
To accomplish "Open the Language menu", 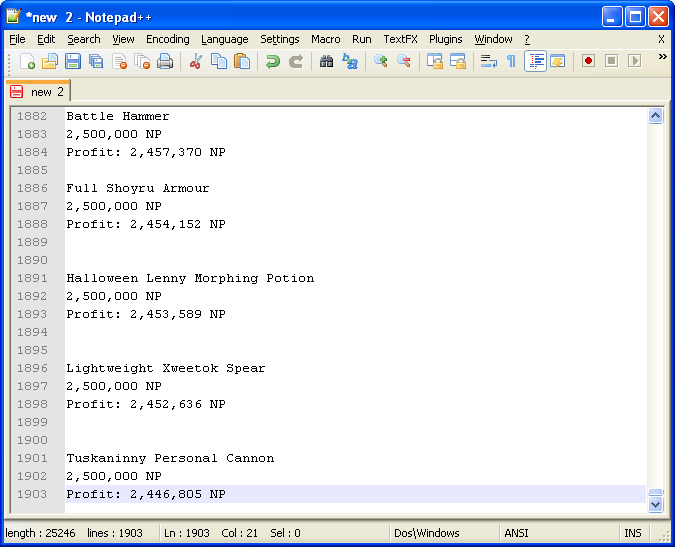I will click(225, 39).
